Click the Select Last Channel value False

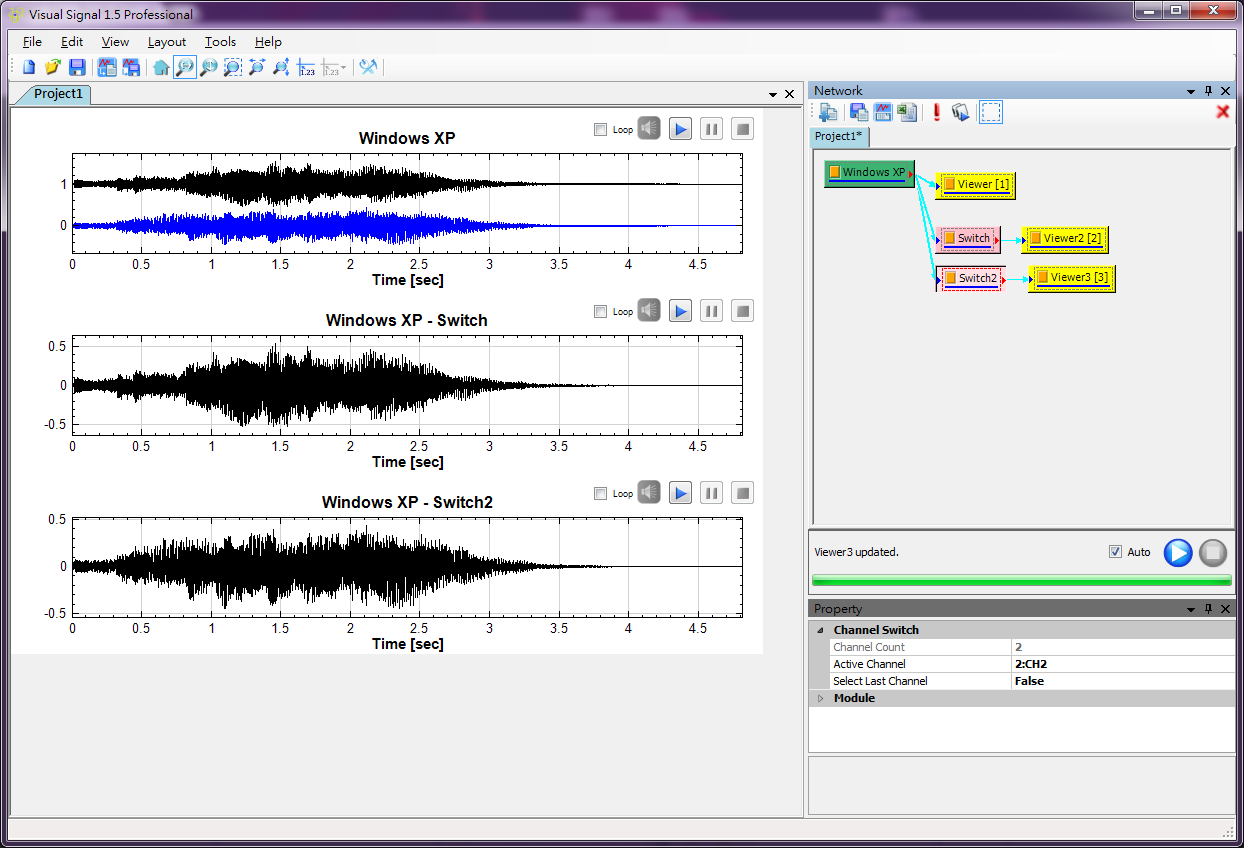(1124, 681)
